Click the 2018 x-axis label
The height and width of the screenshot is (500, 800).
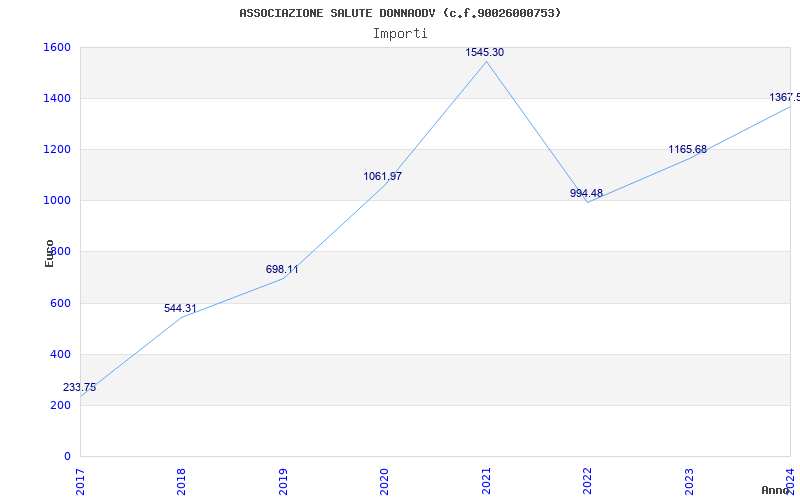[x=181, y=481]
